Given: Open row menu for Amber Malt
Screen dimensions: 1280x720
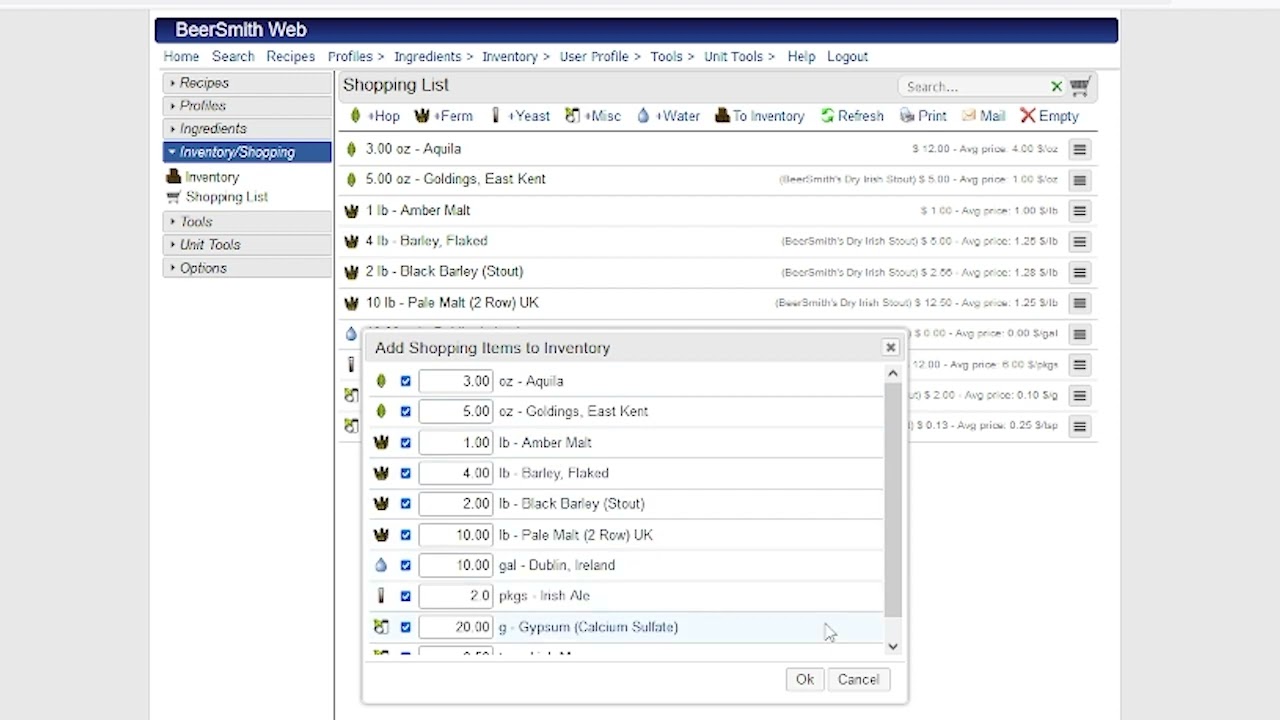Looking at the screenshot, I should (1079, 211).
